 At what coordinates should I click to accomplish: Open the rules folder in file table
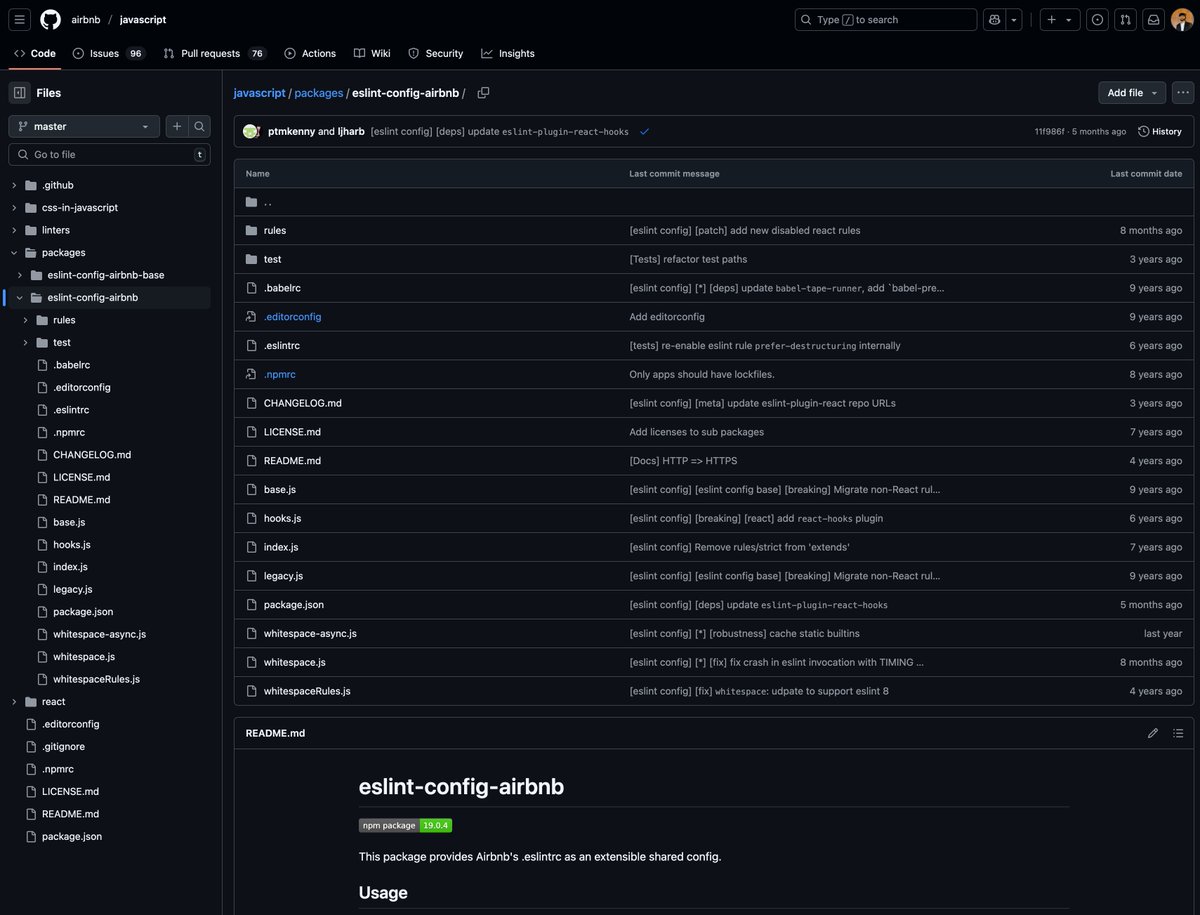coord(275,230)
